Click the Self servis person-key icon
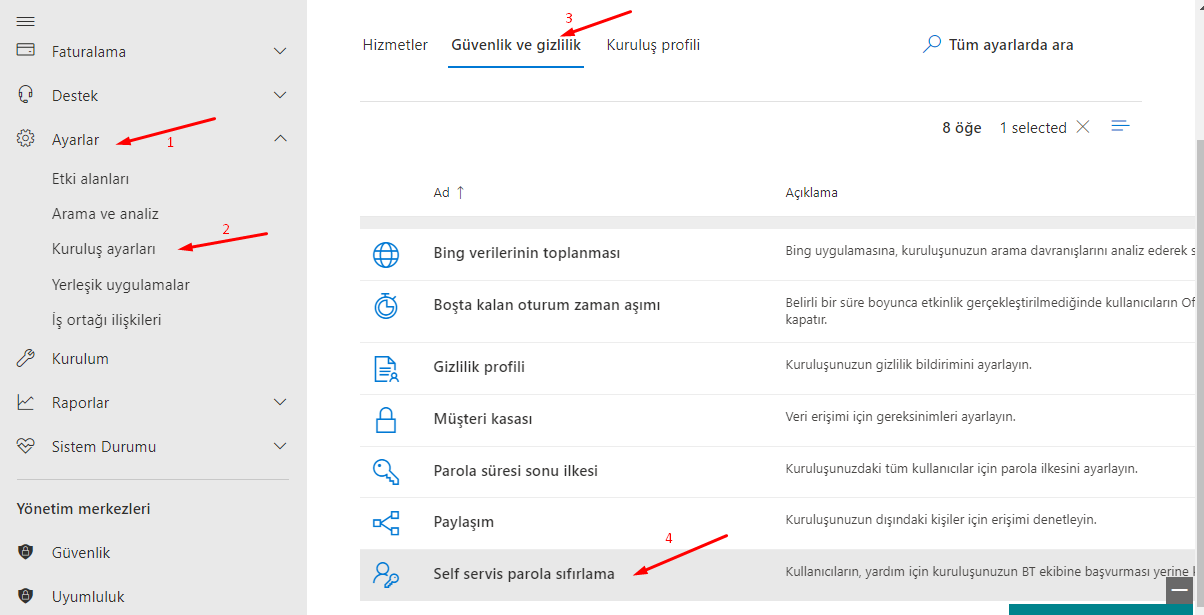Viewport: 1204px width, 615px height. pyautogui.click(x=385, y=574)
